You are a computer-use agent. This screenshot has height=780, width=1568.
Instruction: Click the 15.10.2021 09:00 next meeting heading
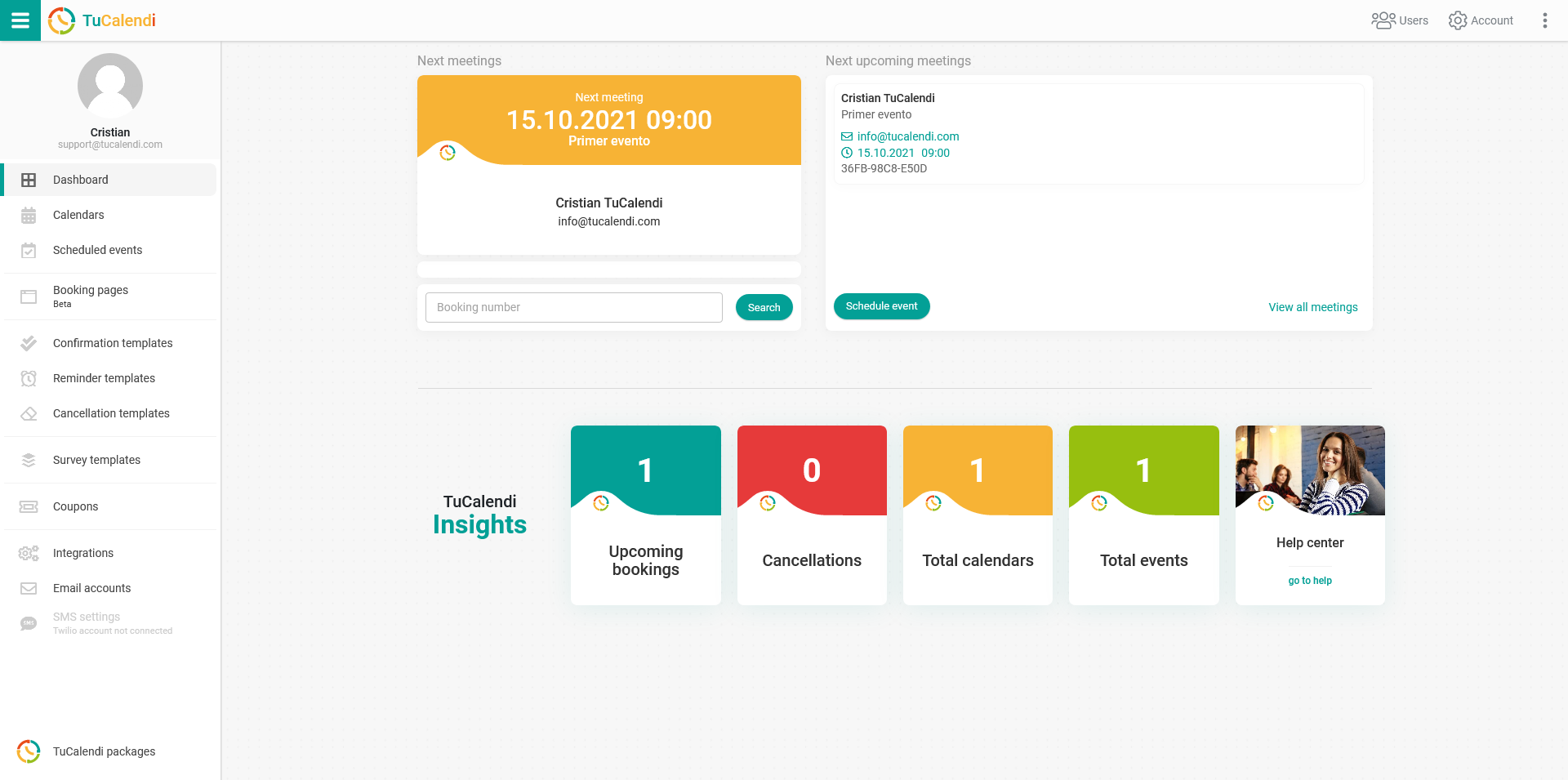pos(609,120)
